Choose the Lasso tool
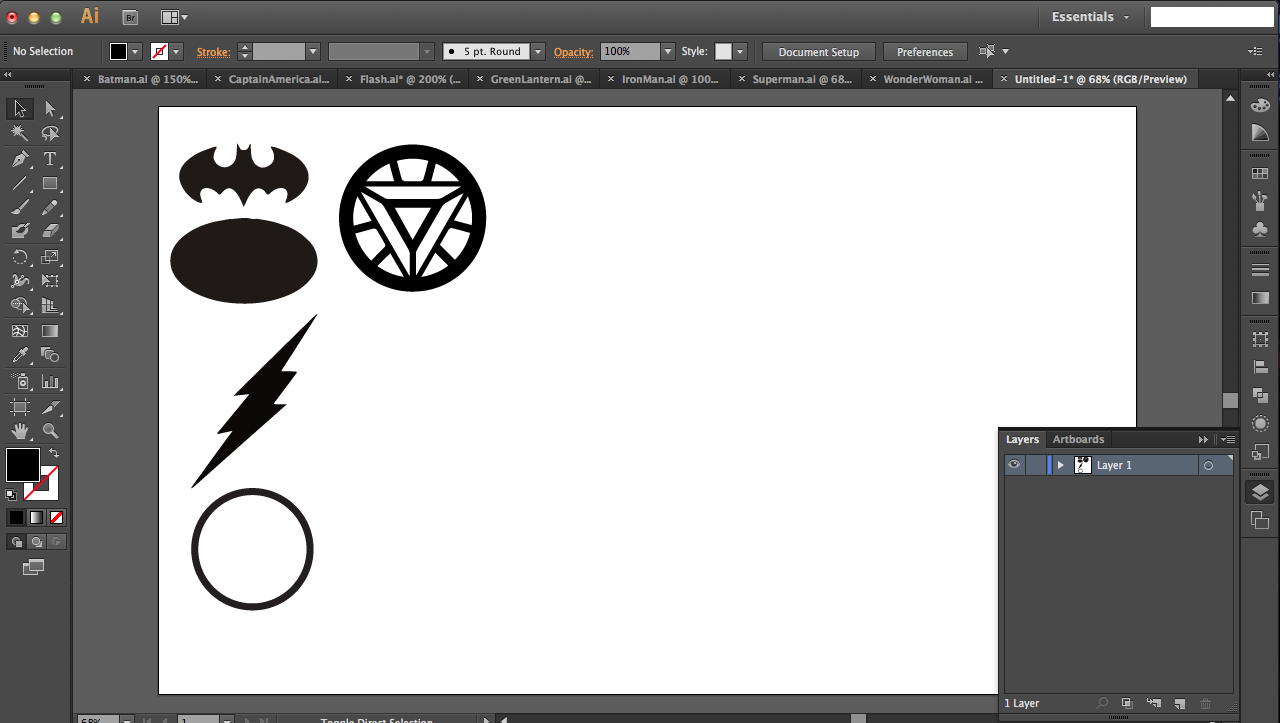The height and width of the screenshot is (723, 1280). tap(50, 134)
